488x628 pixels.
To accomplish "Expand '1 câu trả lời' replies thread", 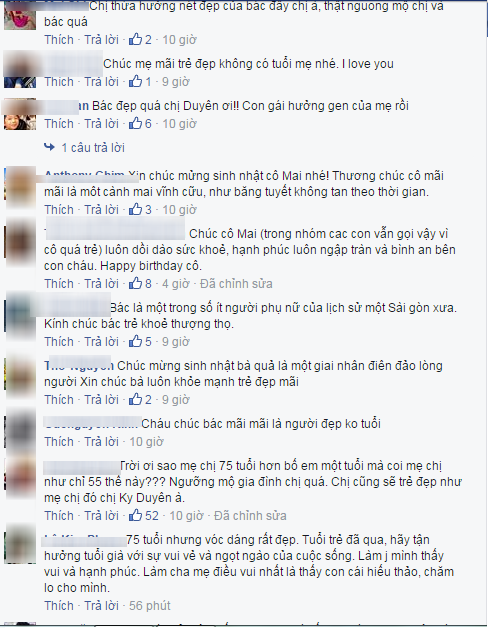I will click(x=93, y=148).
